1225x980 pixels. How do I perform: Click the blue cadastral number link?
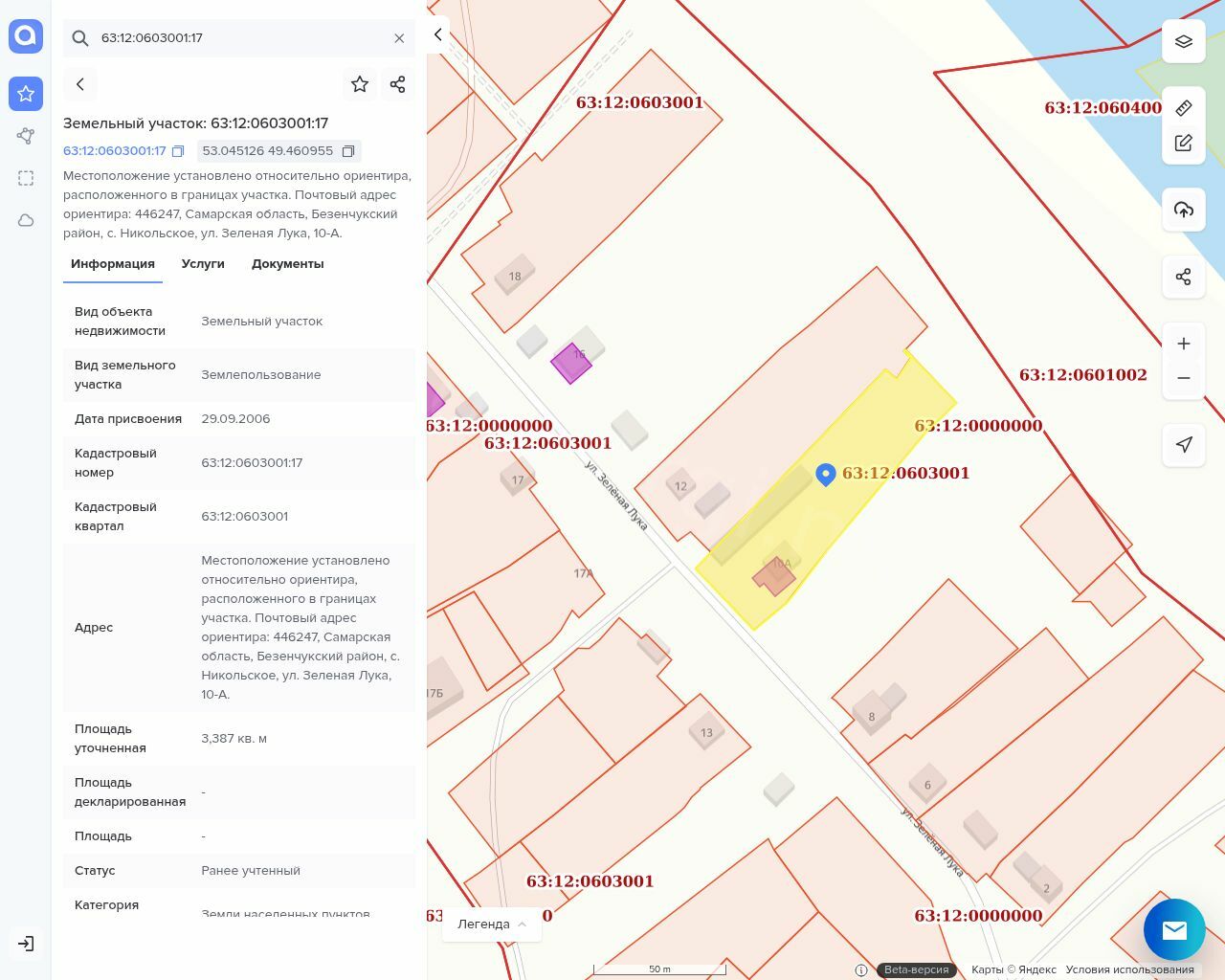(x=114, y=151)
